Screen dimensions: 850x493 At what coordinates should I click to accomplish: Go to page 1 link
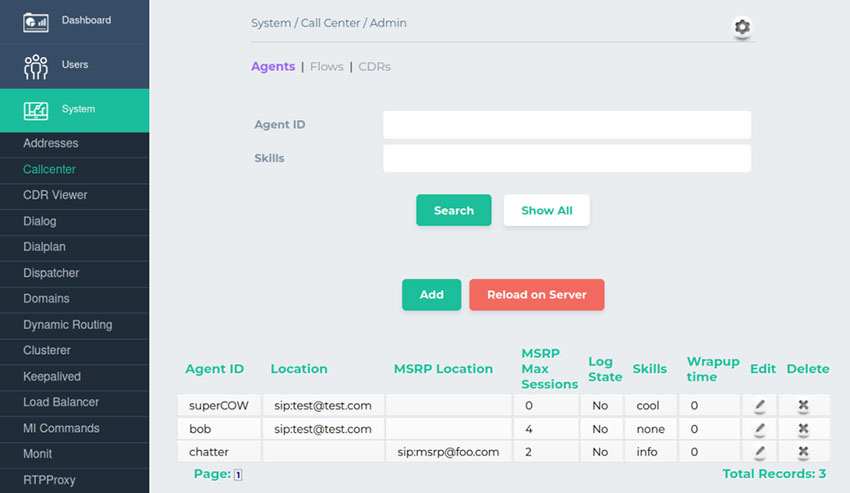(x=238, y=475)
